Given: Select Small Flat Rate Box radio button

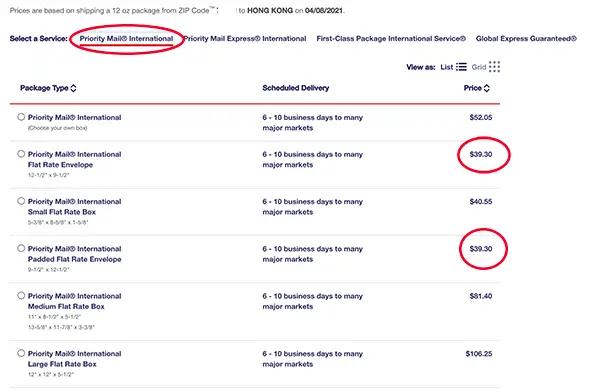Looking at the screenshot, I should (21, 201).
